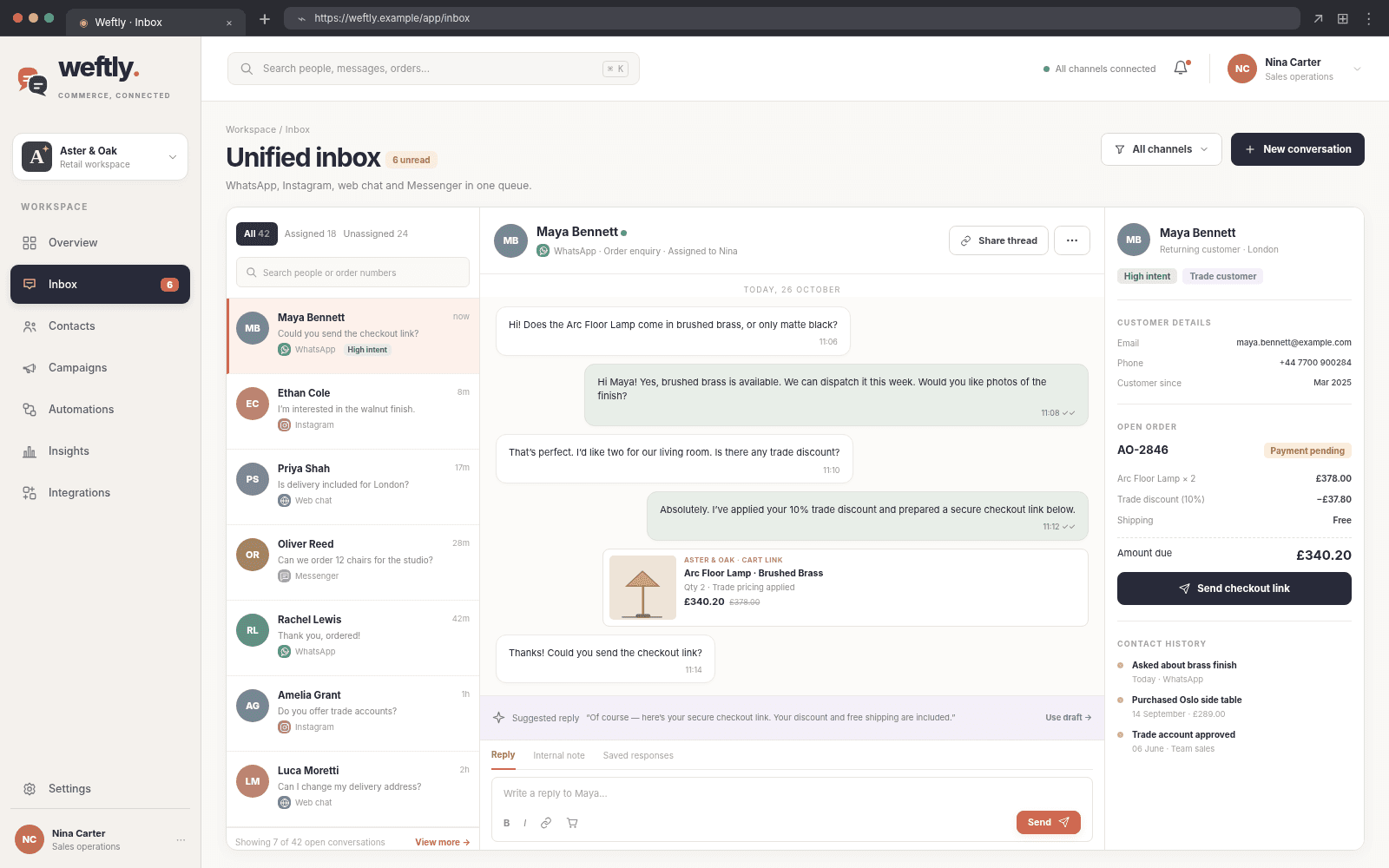Open the Saved responses tab
Image resolution: width=1389 pixels, height=868 pixels.
pos(638,755)
